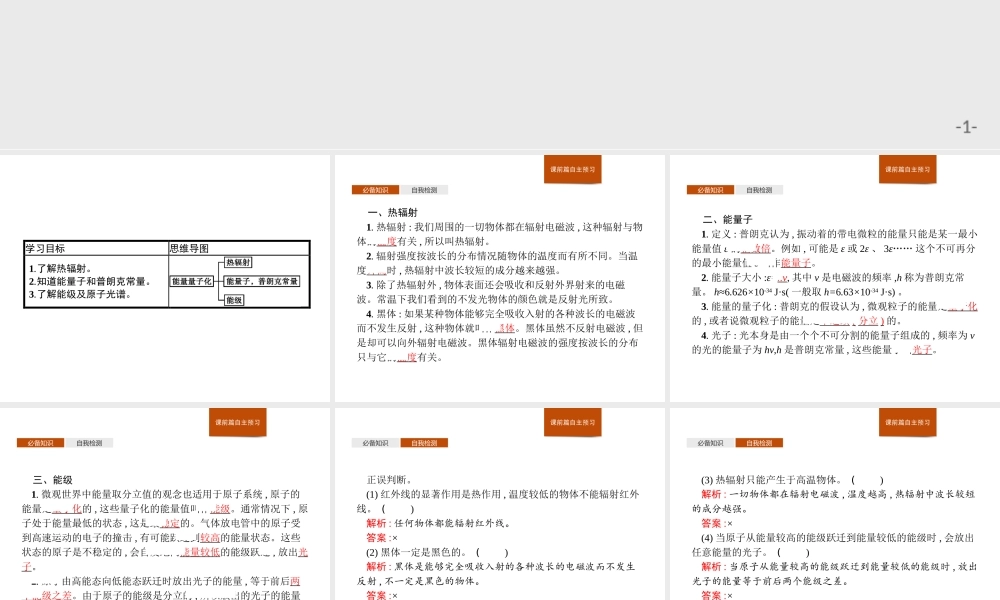Click the 能量子、普朗克常量 node in the mind map
Viewport: 1000px width, 600px height.
tap(262, 282)
